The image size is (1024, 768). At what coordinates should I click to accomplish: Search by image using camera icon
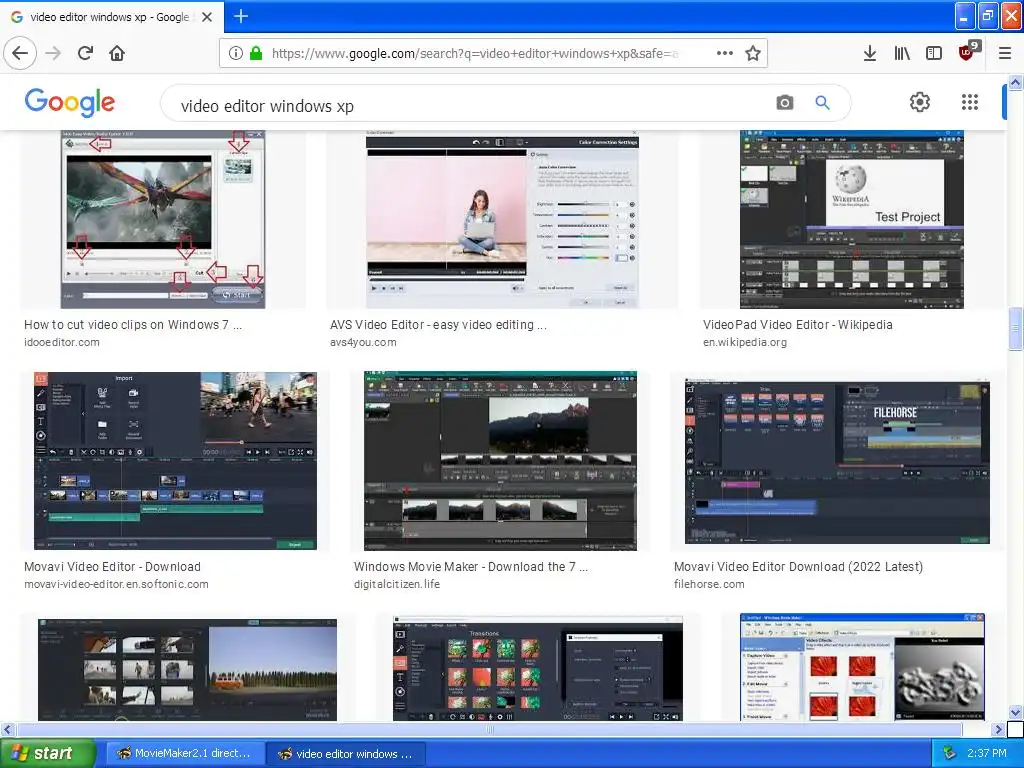pos(784,103)
